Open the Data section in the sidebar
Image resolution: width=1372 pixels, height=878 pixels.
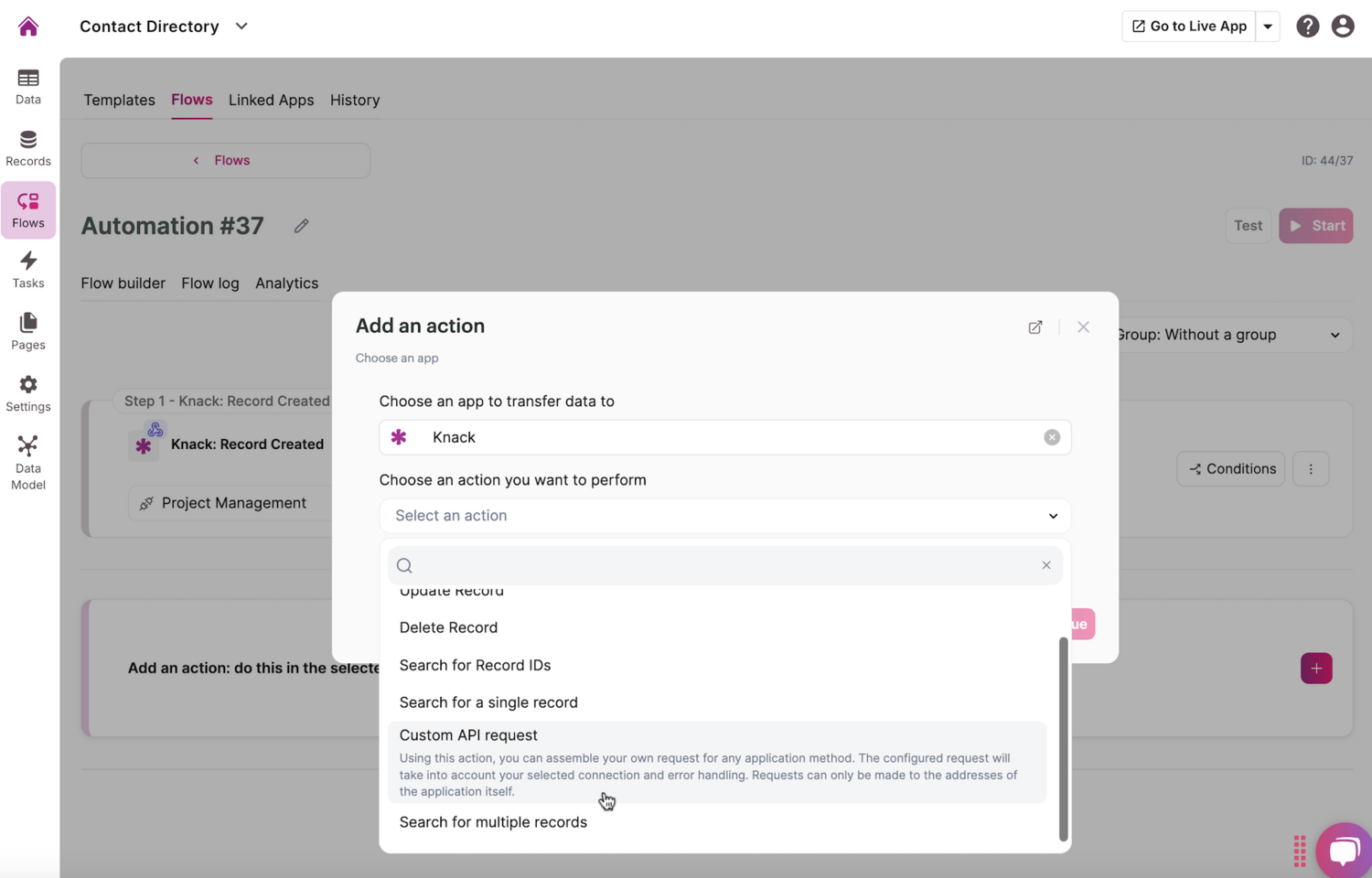point(27,87)
